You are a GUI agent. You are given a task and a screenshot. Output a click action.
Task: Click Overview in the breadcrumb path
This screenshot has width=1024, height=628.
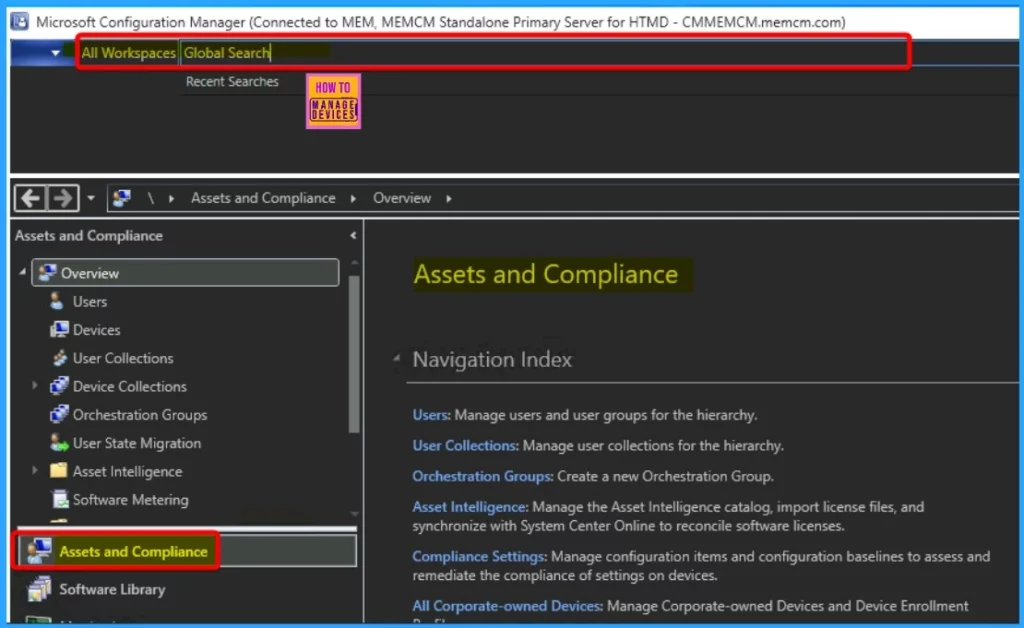pos(402,198)
